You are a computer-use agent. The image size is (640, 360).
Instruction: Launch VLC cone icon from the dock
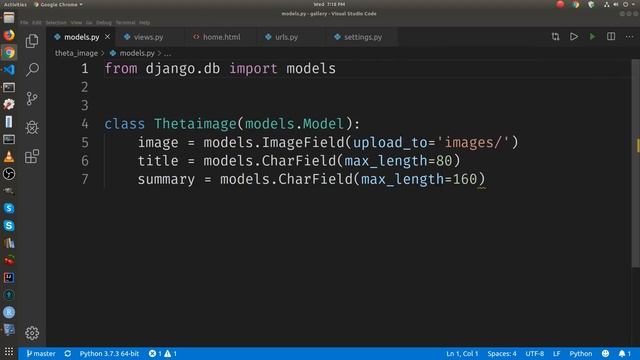(x=9, y=156)
